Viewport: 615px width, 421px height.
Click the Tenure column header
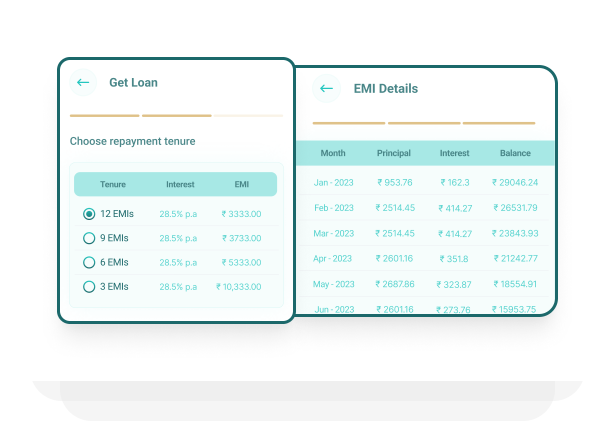click(x=113, y=185)
